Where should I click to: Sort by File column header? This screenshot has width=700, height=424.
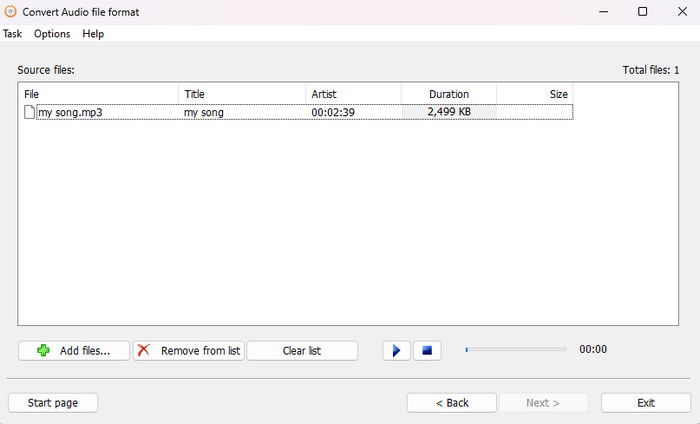pos(98,94)
